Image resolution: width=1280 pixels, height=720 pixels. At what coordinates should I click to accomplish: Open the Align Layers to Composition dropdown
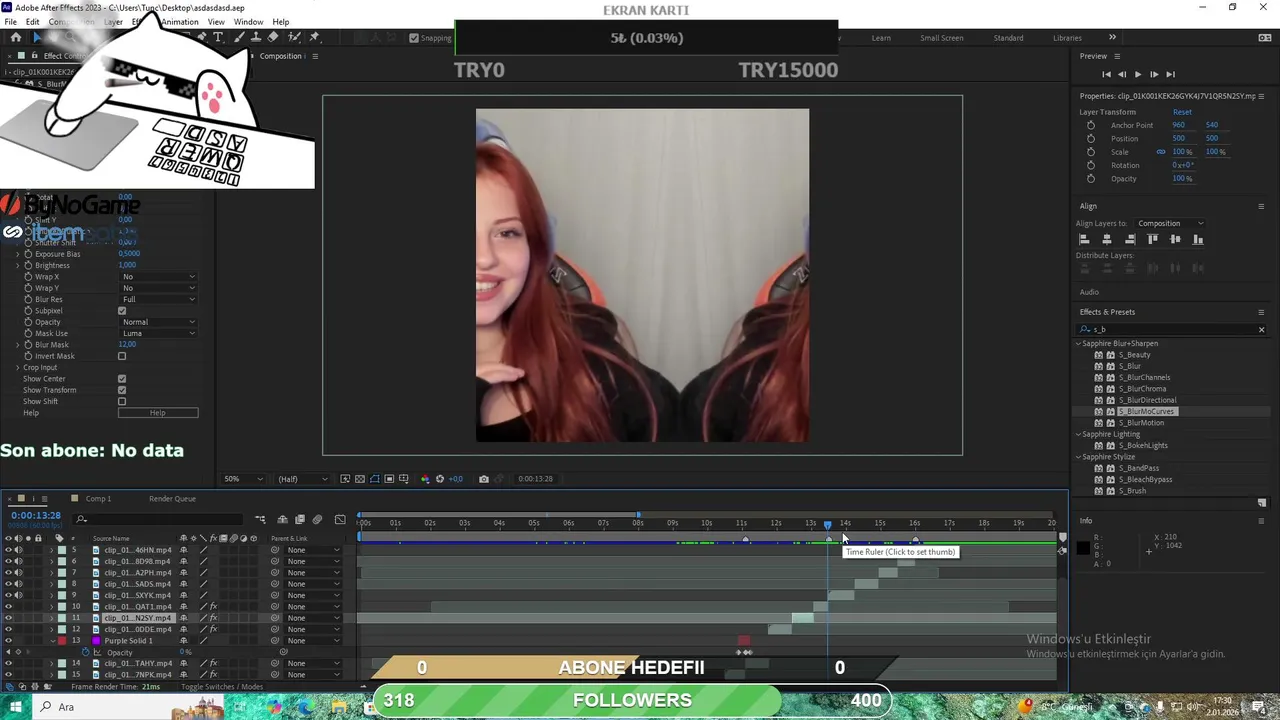(1170, 223)
